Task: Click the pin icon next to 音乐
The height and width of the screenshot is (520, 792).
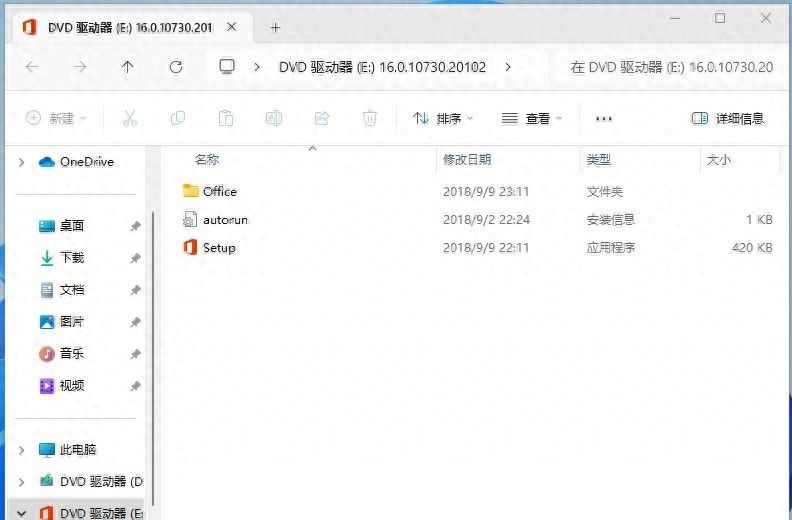Action: [135, 354]
